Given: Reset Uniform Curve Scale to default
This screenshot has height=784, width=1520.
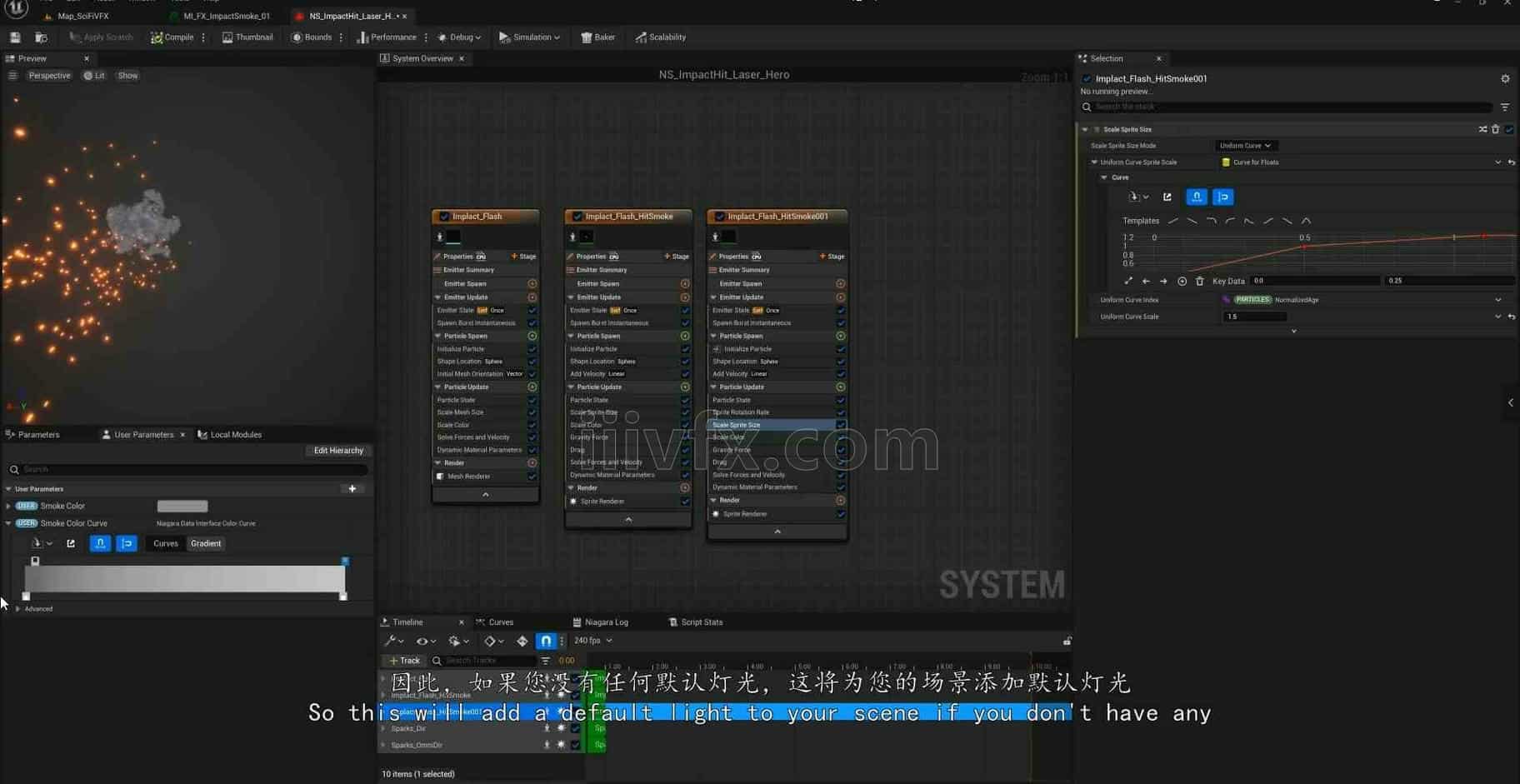Looking at the screenshot, I should point(1511,317).
